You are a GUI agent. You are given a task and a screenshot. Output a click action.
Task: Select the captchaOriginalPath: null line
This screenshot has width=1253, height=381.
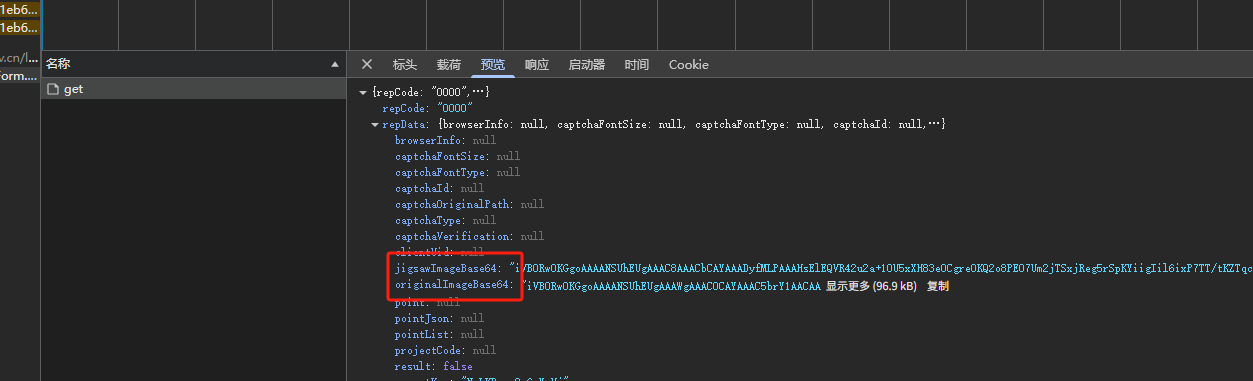[469, 204]
